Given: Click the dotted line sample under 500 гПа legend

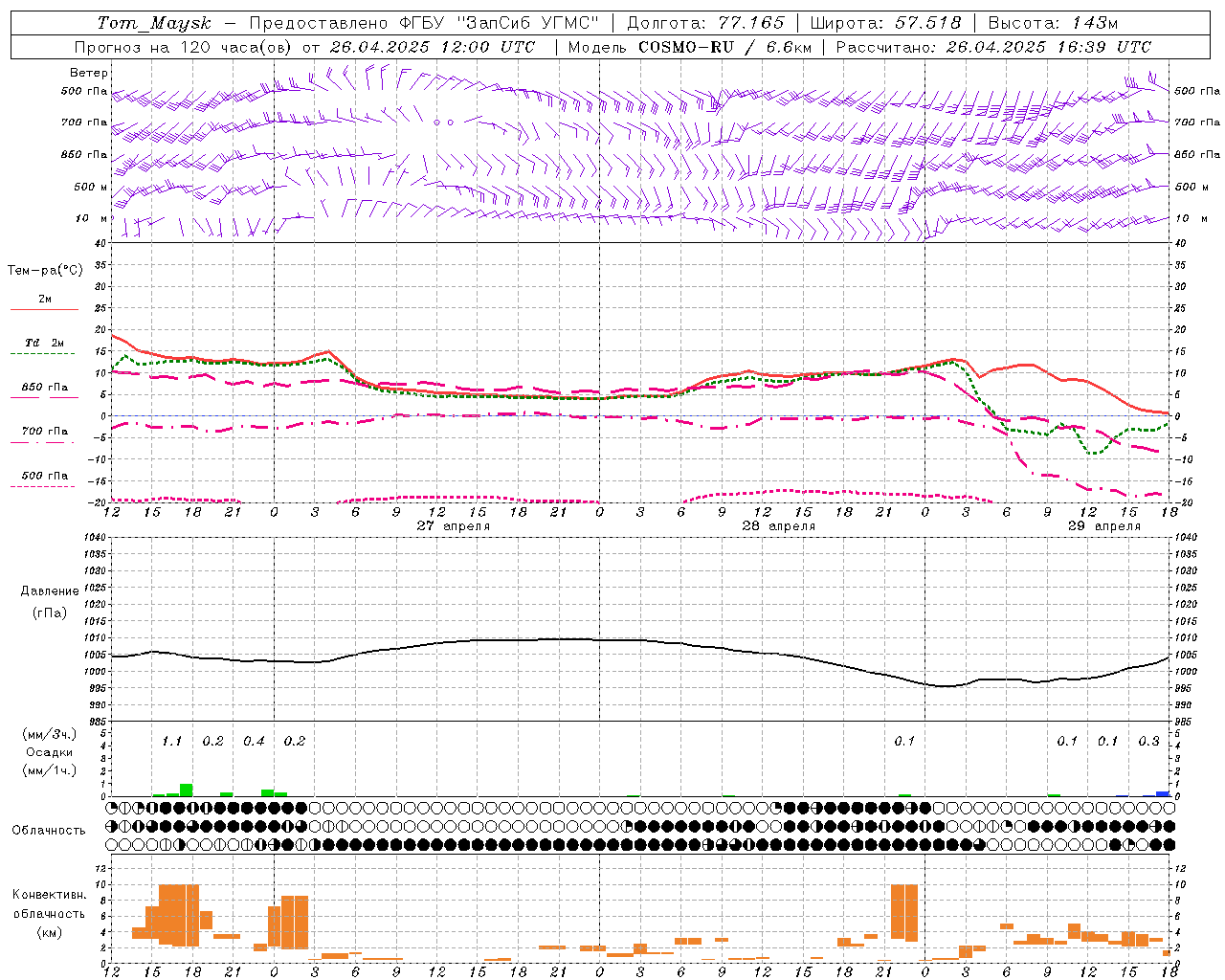Looking at the screenshot, I should pos(42,486).
